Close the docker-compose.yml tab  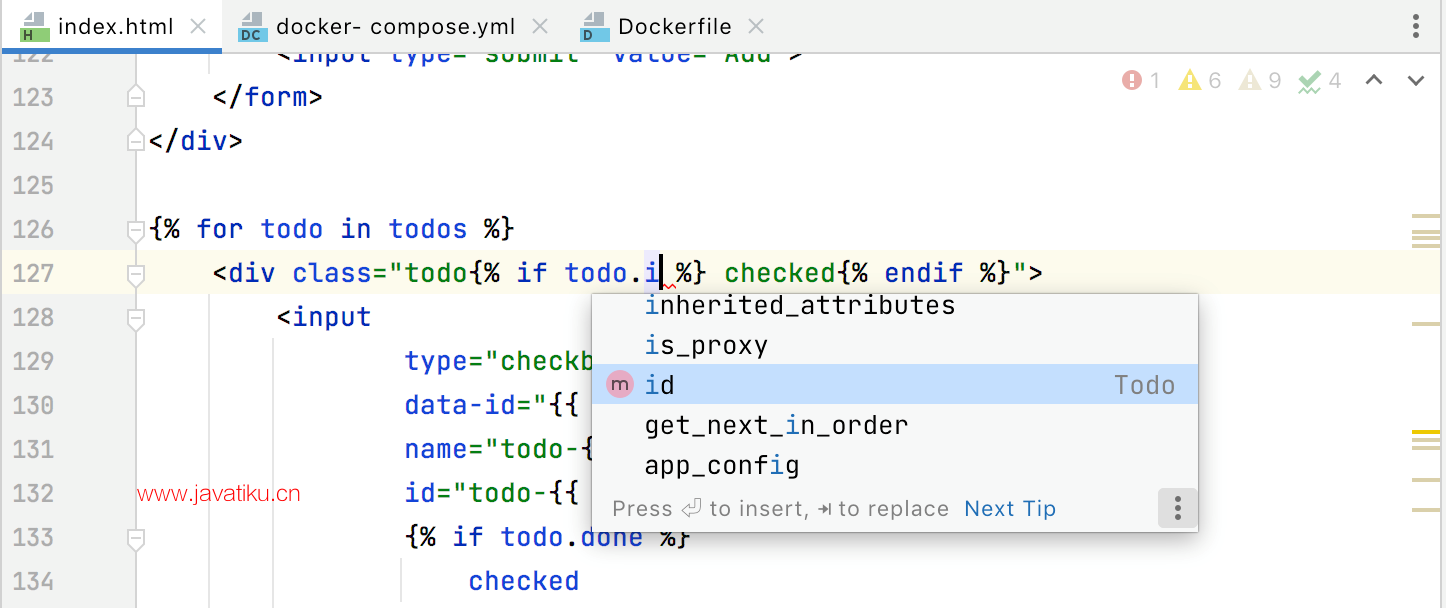click(541, 27)
